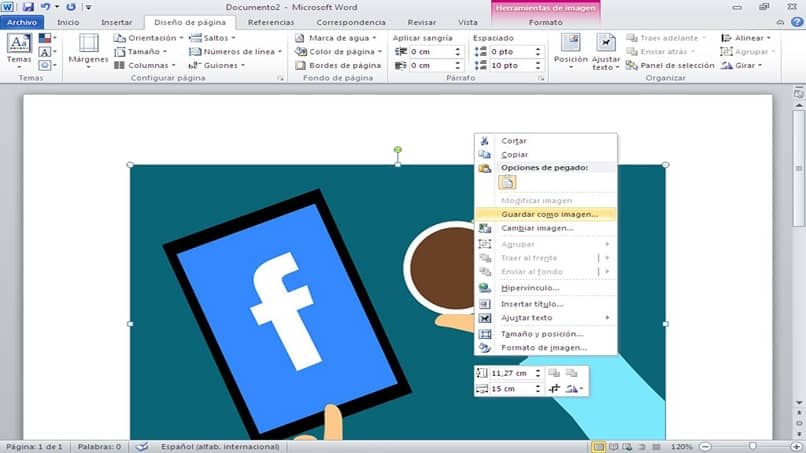Click the width field showing 15 cm
The image size is (806, 453).
511,389
